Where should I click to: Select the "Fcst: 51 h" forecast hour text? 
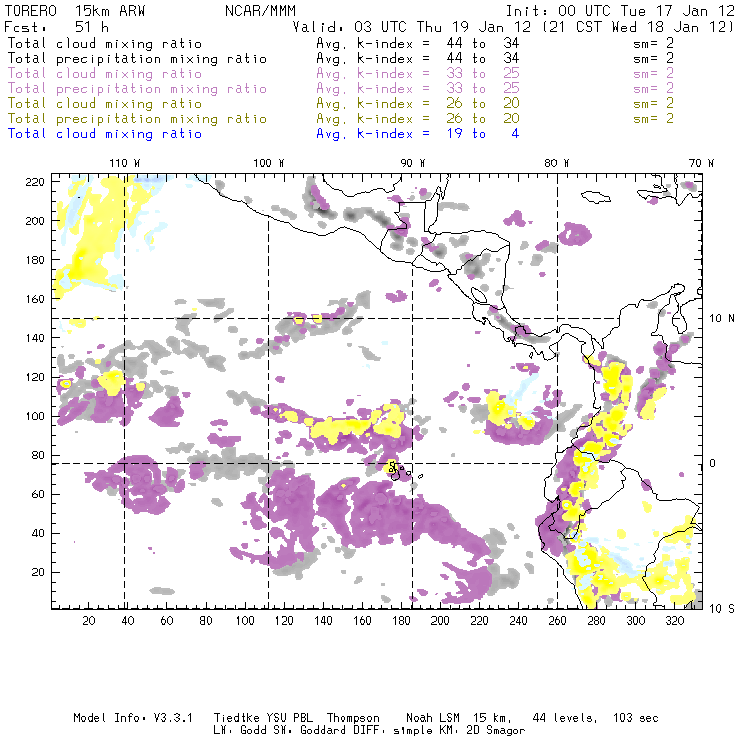[56, 27]
